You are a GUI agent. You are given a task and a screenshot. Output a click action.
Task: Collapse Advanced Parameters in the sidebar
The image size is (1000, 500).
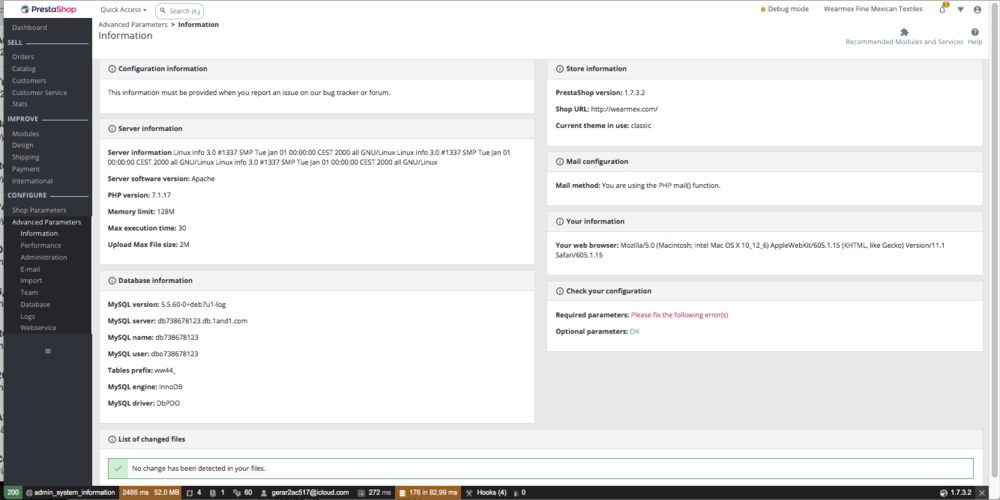click(47, 222)
